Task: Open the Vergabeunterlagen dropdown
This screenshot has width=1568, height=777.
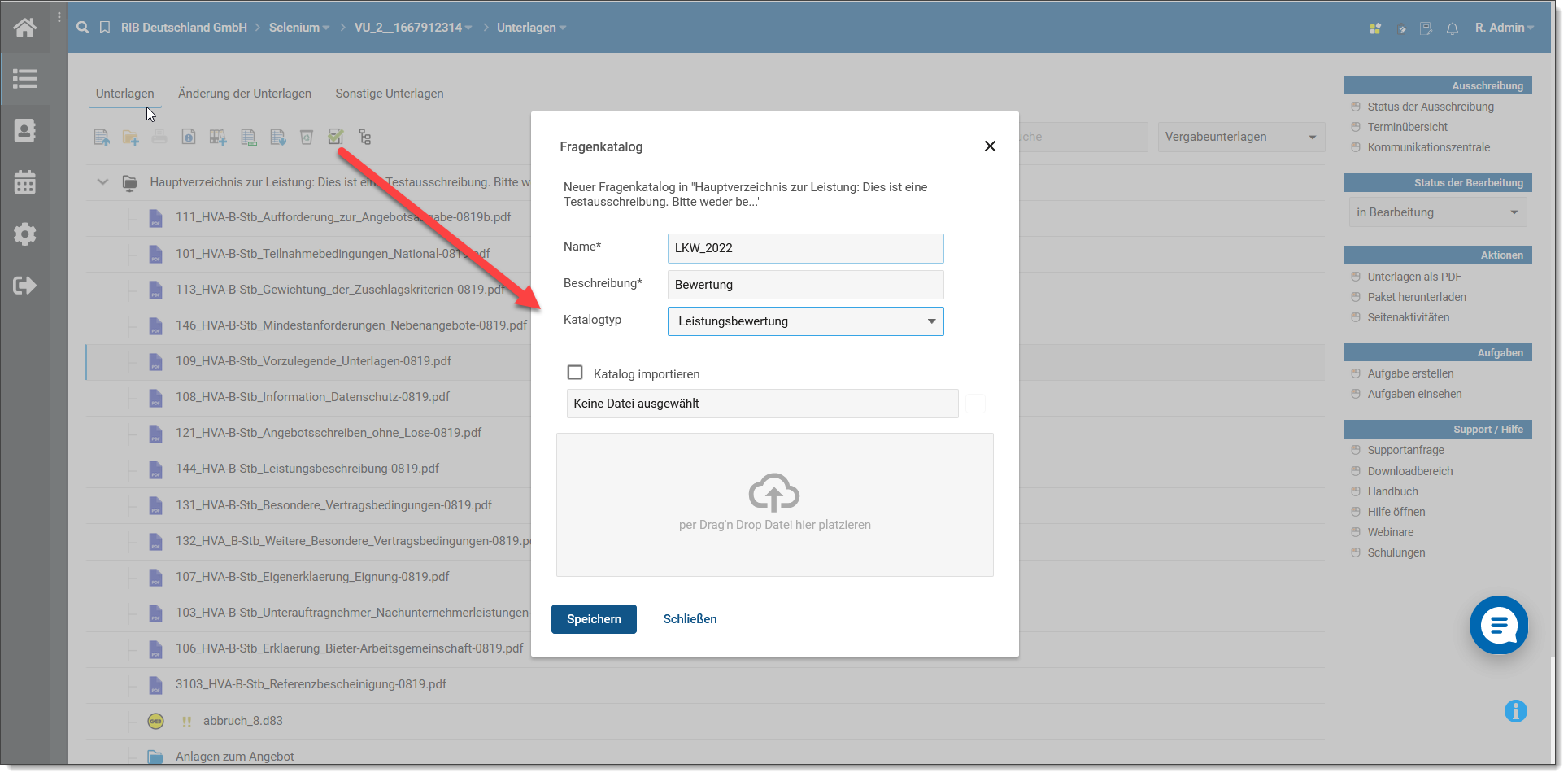Action: [1241, 137]
